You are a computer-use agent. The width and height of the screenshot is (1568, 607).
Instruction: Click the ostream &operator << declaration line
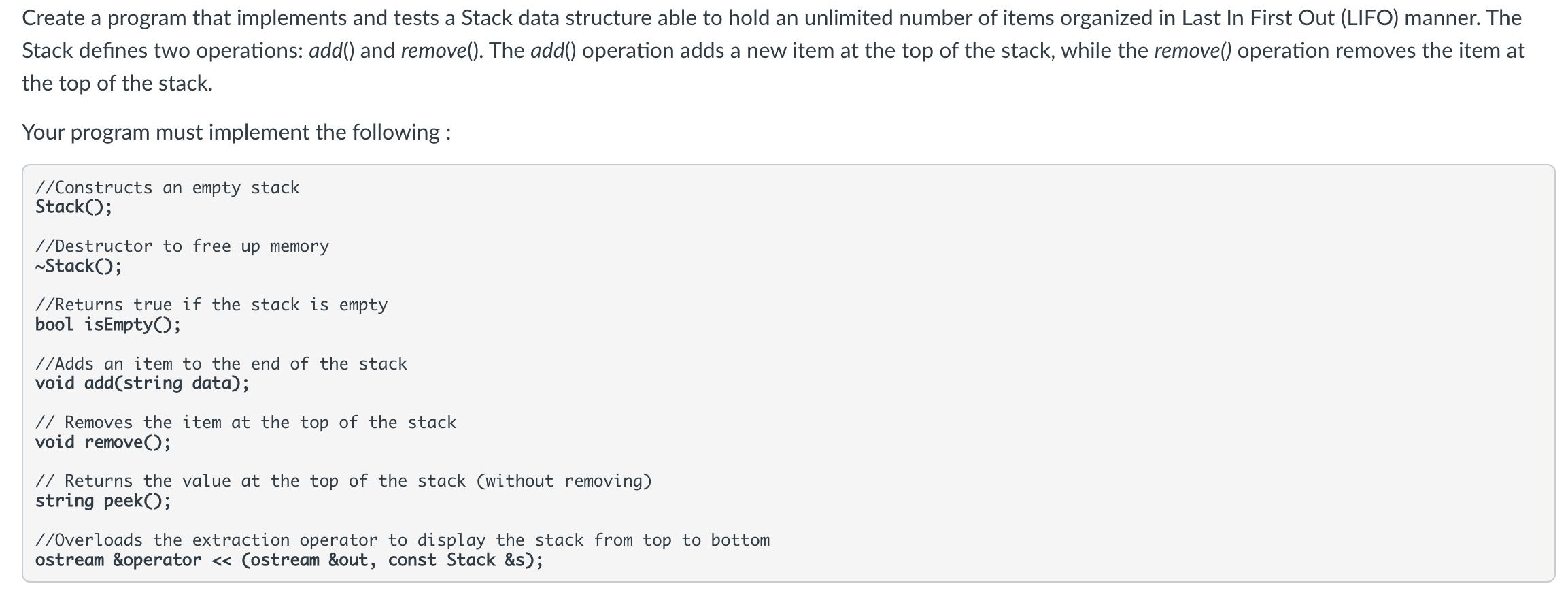[x=289, y=560]
